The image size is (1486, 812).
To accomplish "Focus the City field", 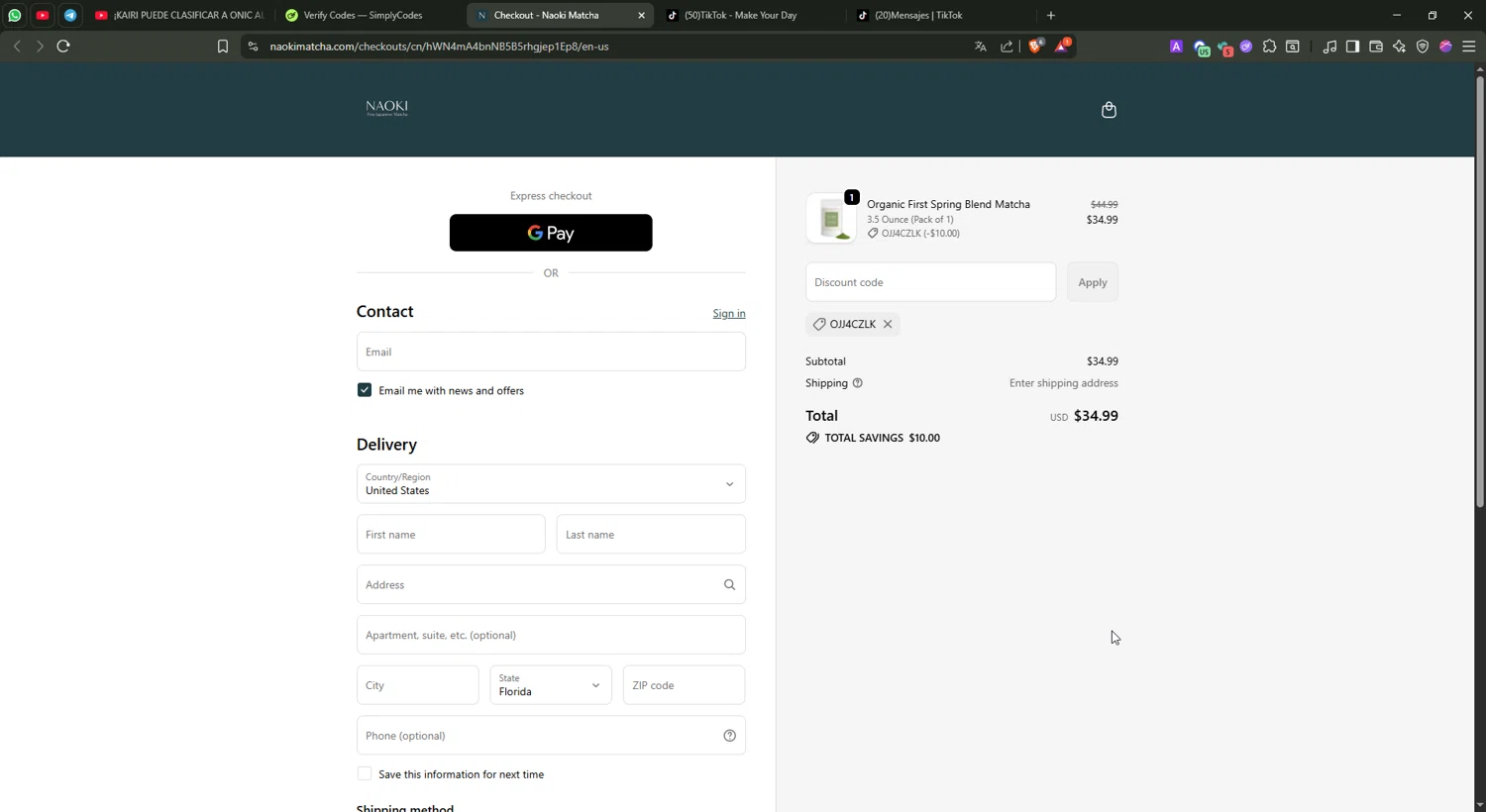I will [418, 685].
